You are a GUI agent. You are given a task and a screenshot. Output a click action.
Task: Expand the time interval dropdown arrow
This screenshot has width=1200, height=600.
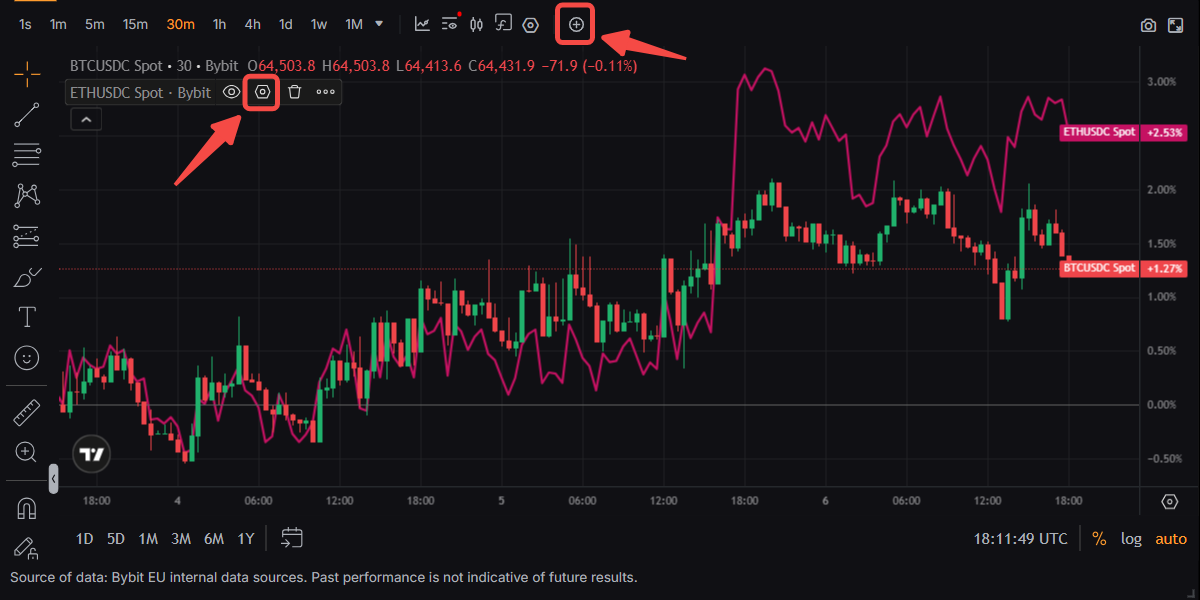point(378,24)
